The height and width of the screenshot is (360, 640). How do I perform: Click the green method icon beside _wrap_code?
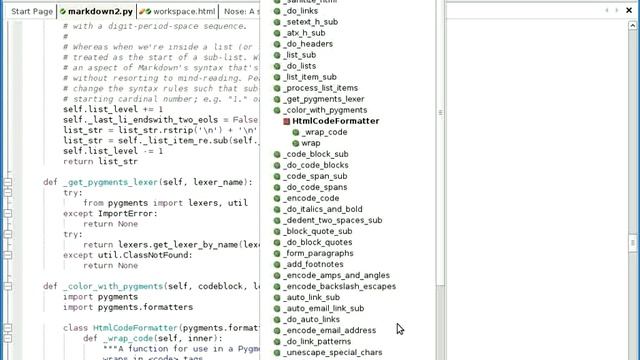pyautogui.click(x=296, y=132)
